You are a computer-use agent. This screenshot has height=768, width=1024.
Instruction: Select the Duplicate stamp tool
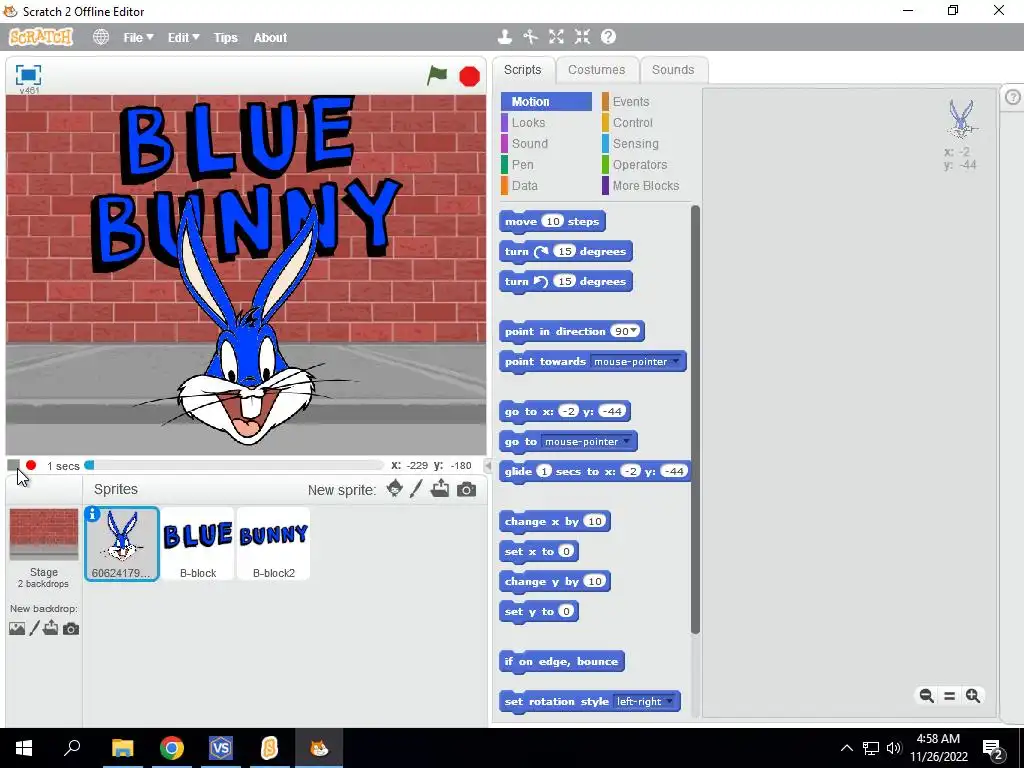pyautogui.click(x=504, y=37)
